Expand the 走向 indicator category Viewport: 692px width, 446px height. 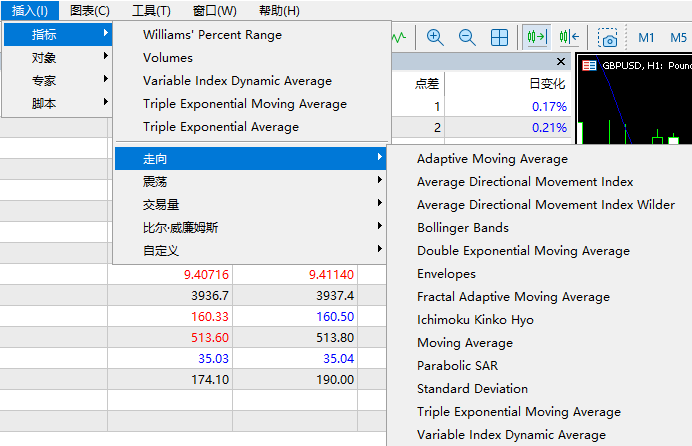click(250, 158)
